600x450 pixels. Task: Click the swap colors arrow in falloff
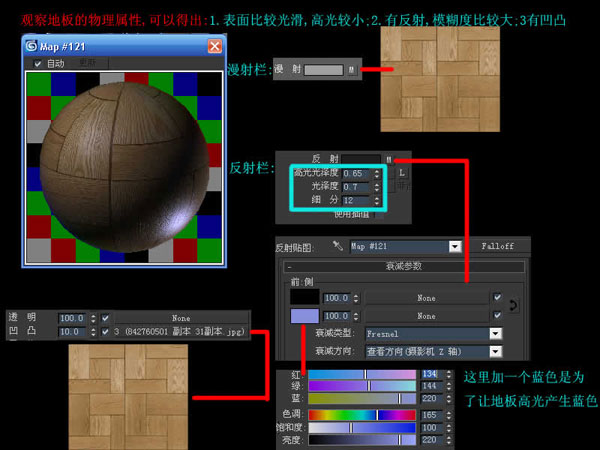tap(514, 304)
